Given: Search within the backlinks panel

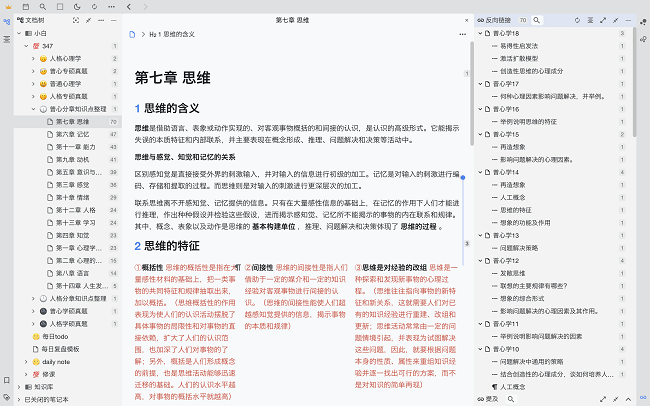Looking at the screenshot, I should 536,20.
